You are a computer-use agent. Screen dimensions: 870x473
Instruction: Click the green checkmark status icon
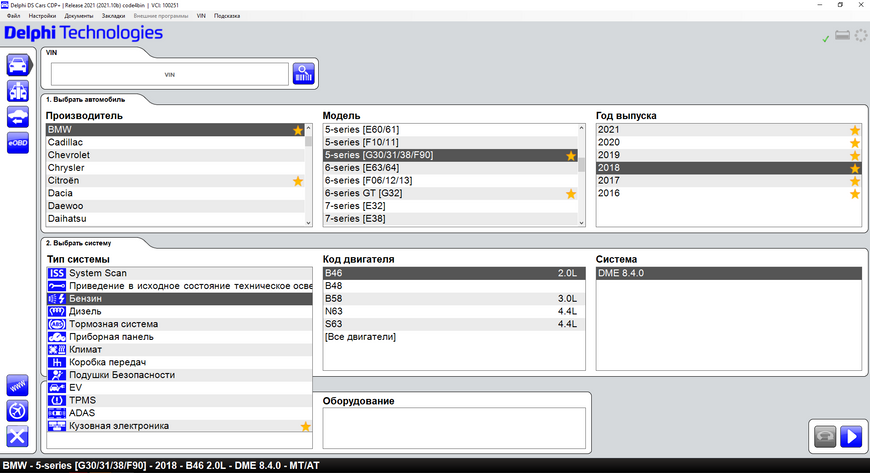coord(826,38)
